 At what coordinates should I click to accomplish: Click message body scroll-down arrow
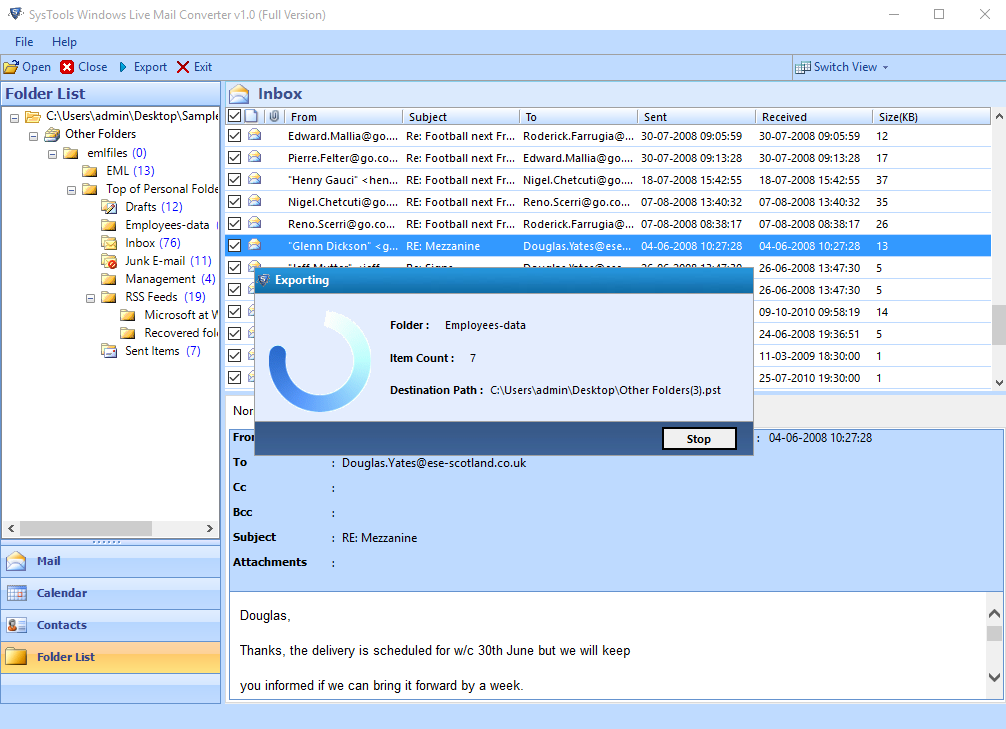click(994, 677)
